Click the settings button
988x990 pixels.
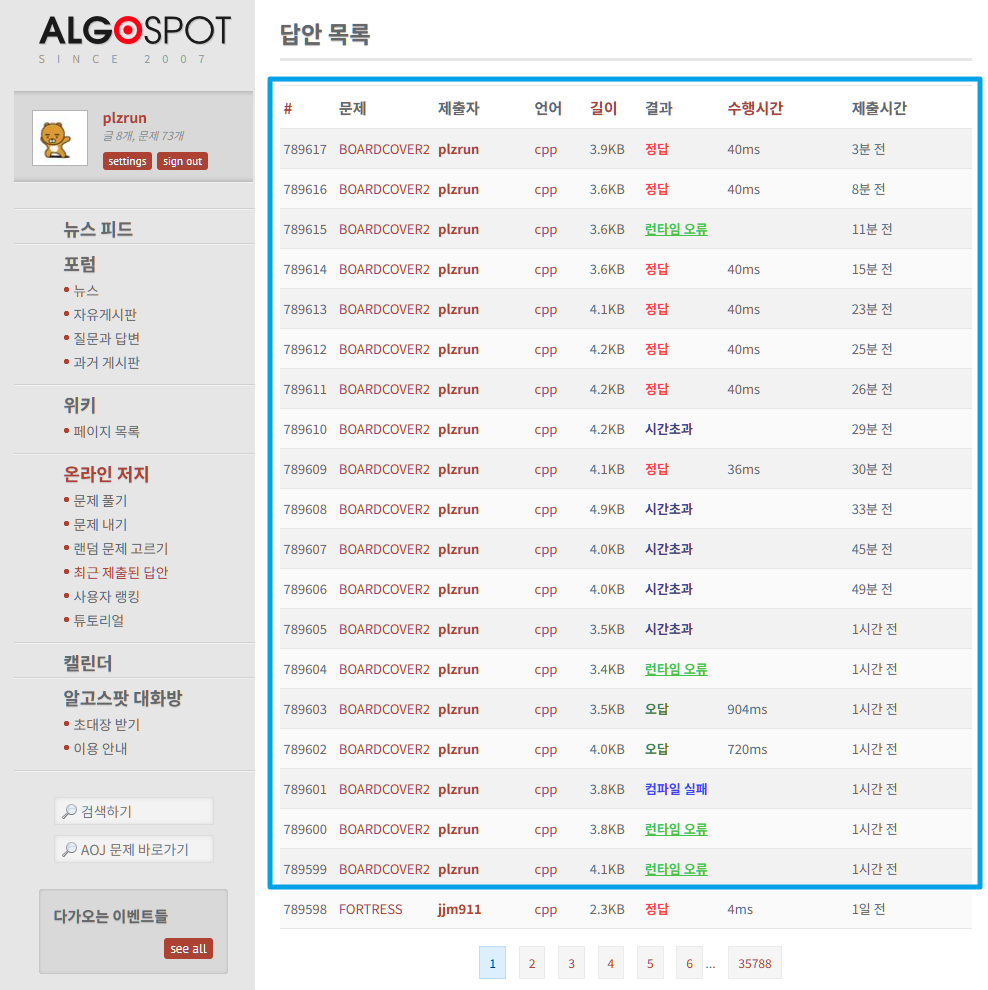127,161
